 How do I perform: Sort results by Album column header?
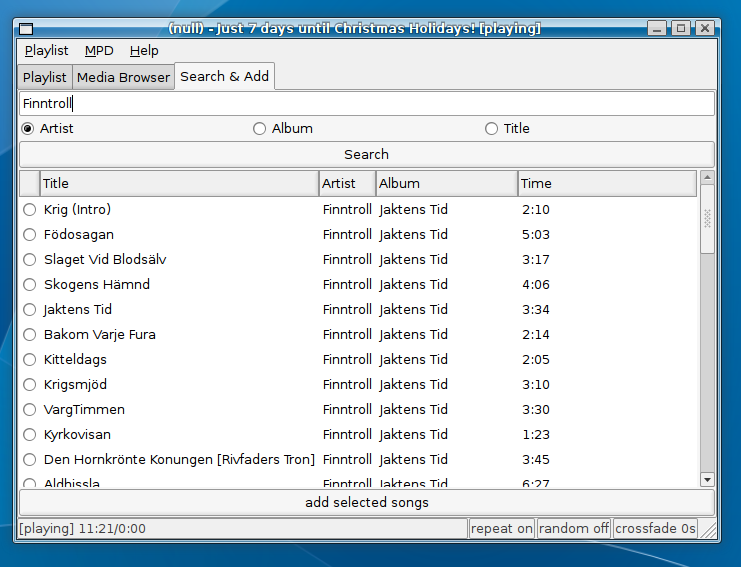[x=447, y=183]
